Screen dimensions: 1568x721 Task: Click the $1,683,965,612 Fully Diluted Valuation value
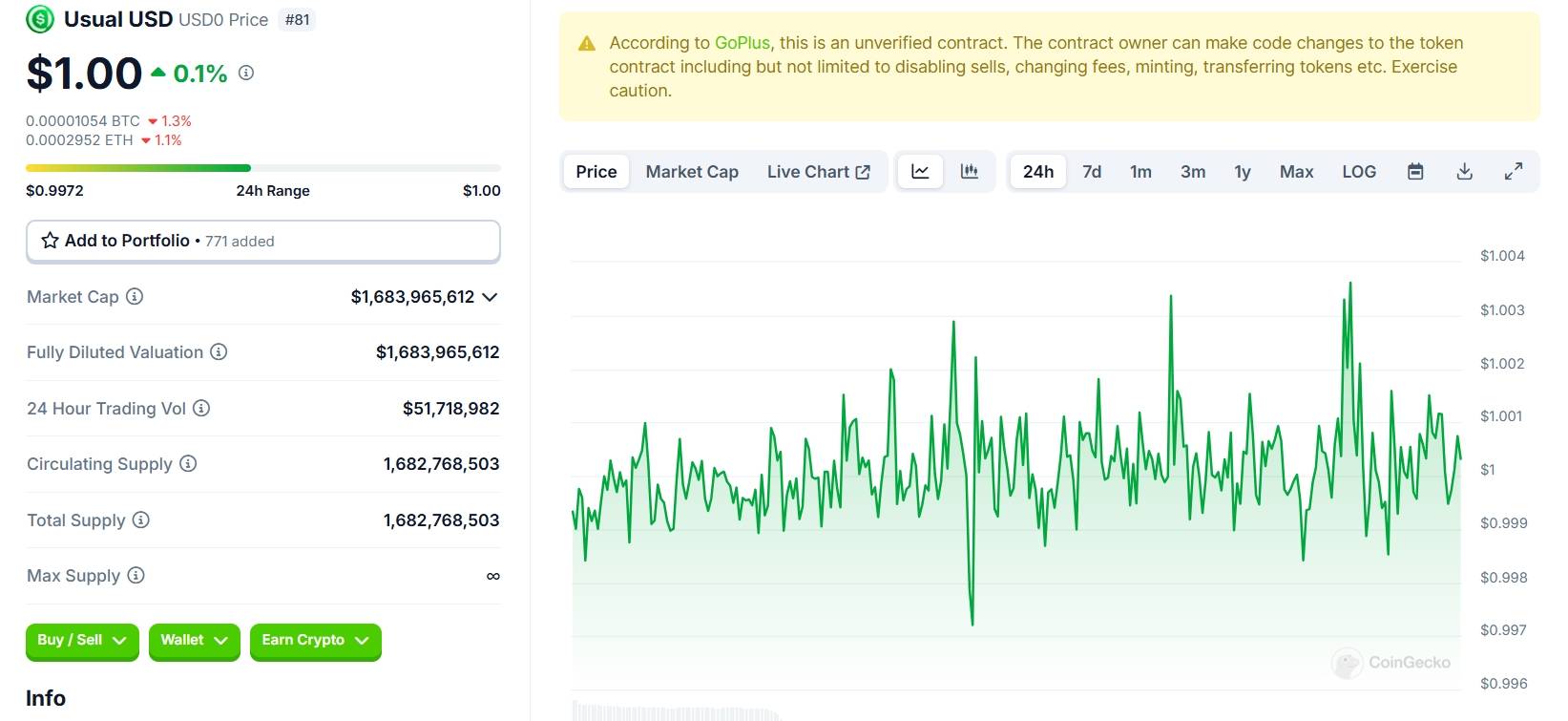click(x=437, y=352)
